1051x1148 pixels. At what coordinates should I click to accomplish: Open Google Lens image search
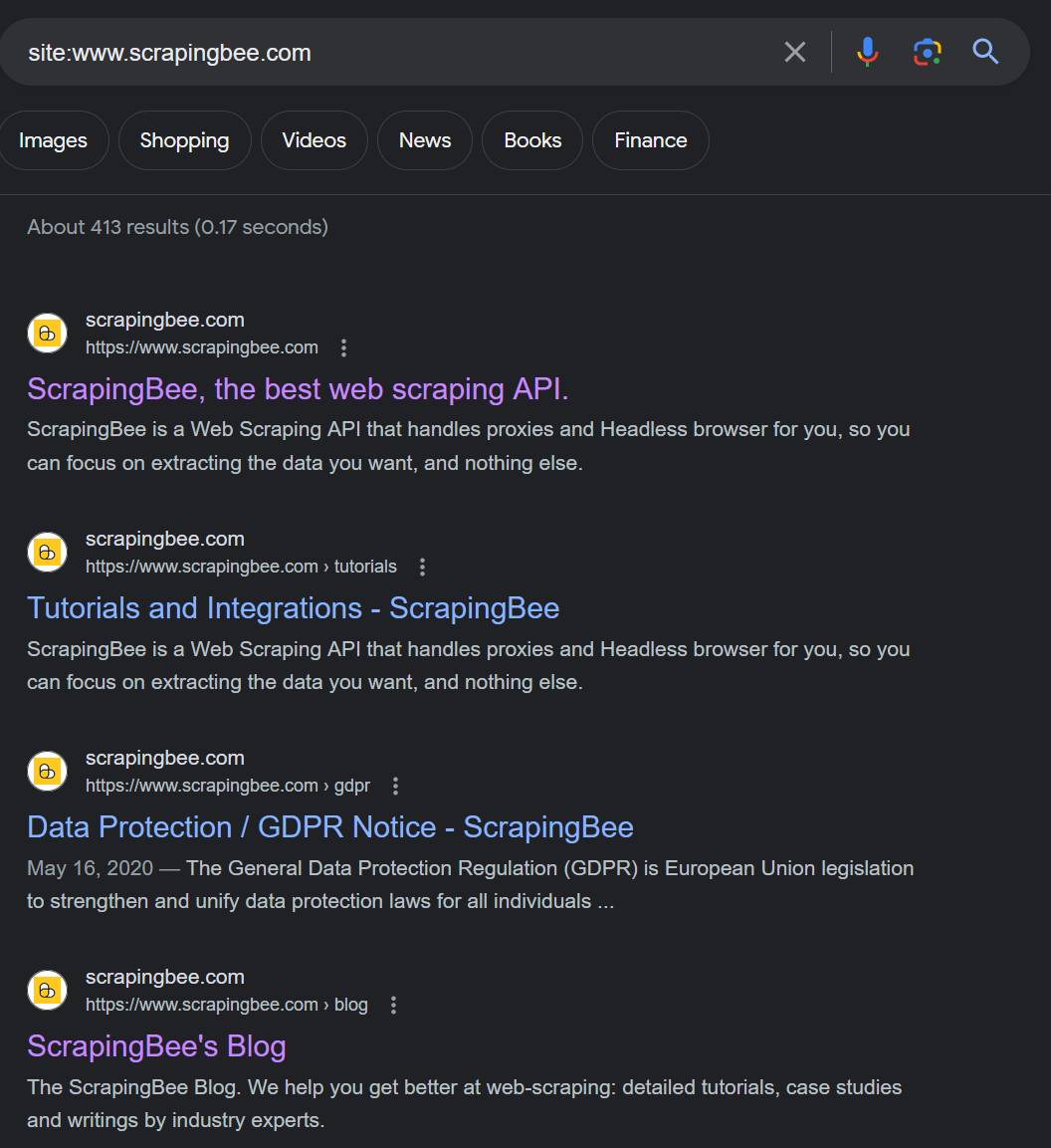point(927,52)
